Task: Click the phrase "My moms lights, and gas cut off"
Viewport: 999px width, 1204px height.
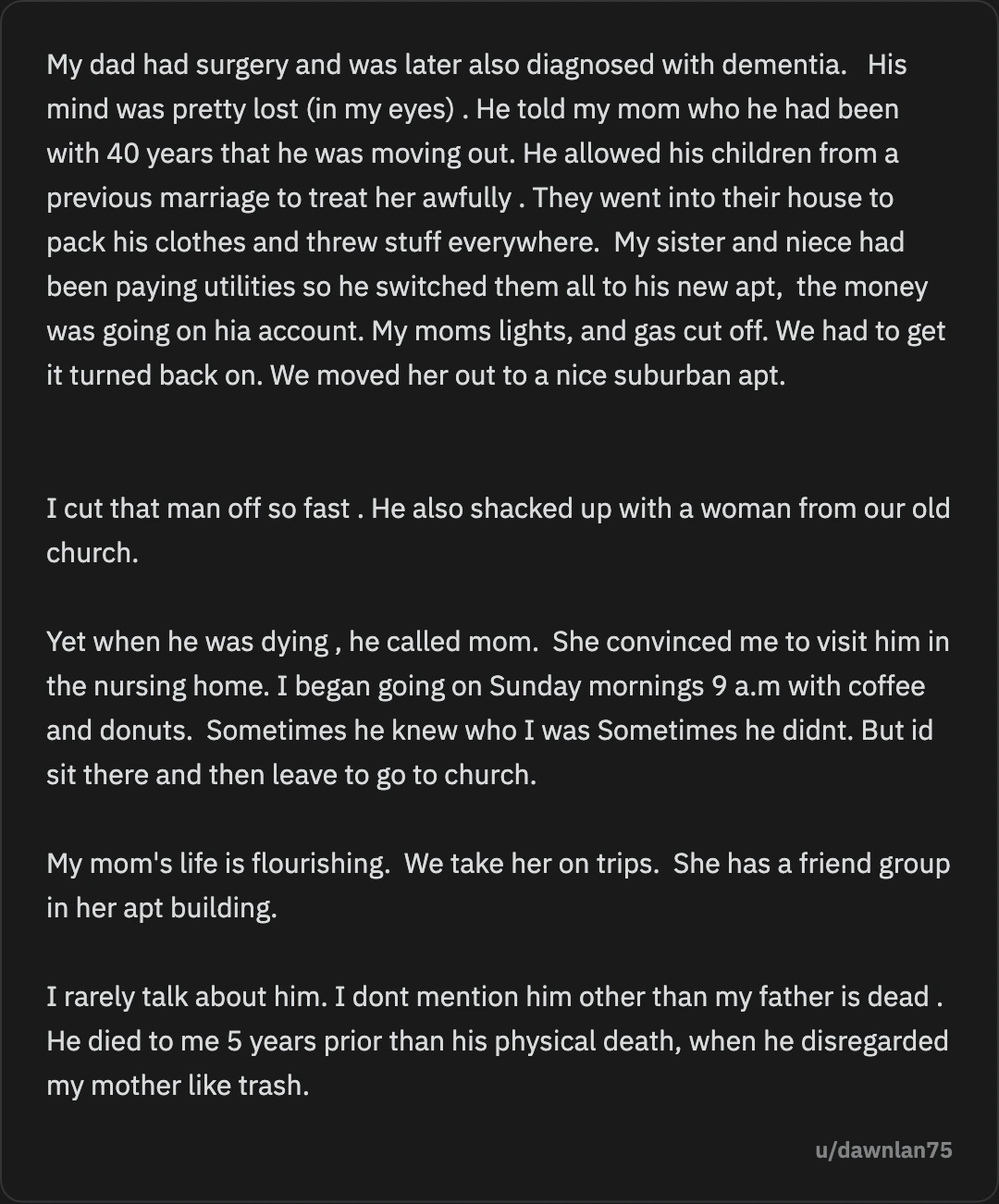Action: pyautogui.click(x=568, y=331)
